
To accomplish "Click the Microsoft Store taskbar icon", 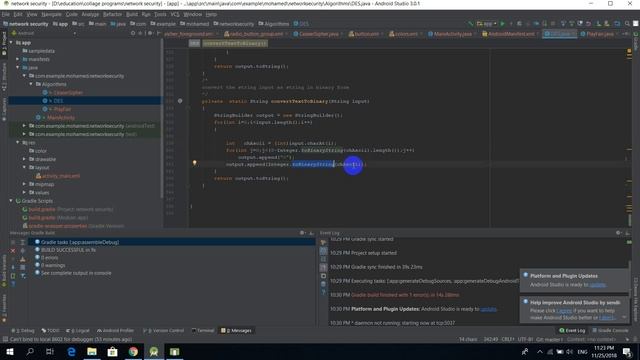I will click(112, 351).
